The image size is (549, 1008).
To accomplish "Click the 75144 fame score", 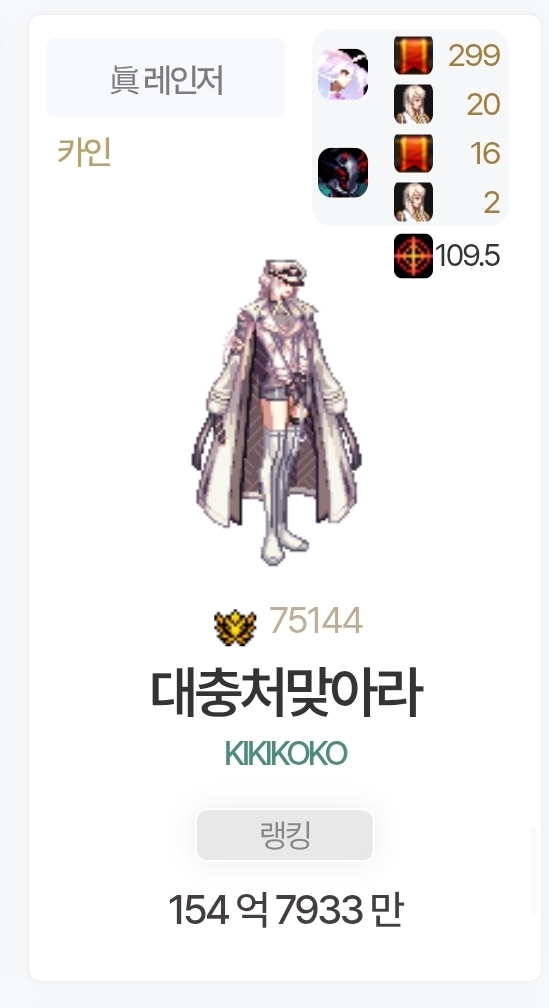I will pos(316,621).
